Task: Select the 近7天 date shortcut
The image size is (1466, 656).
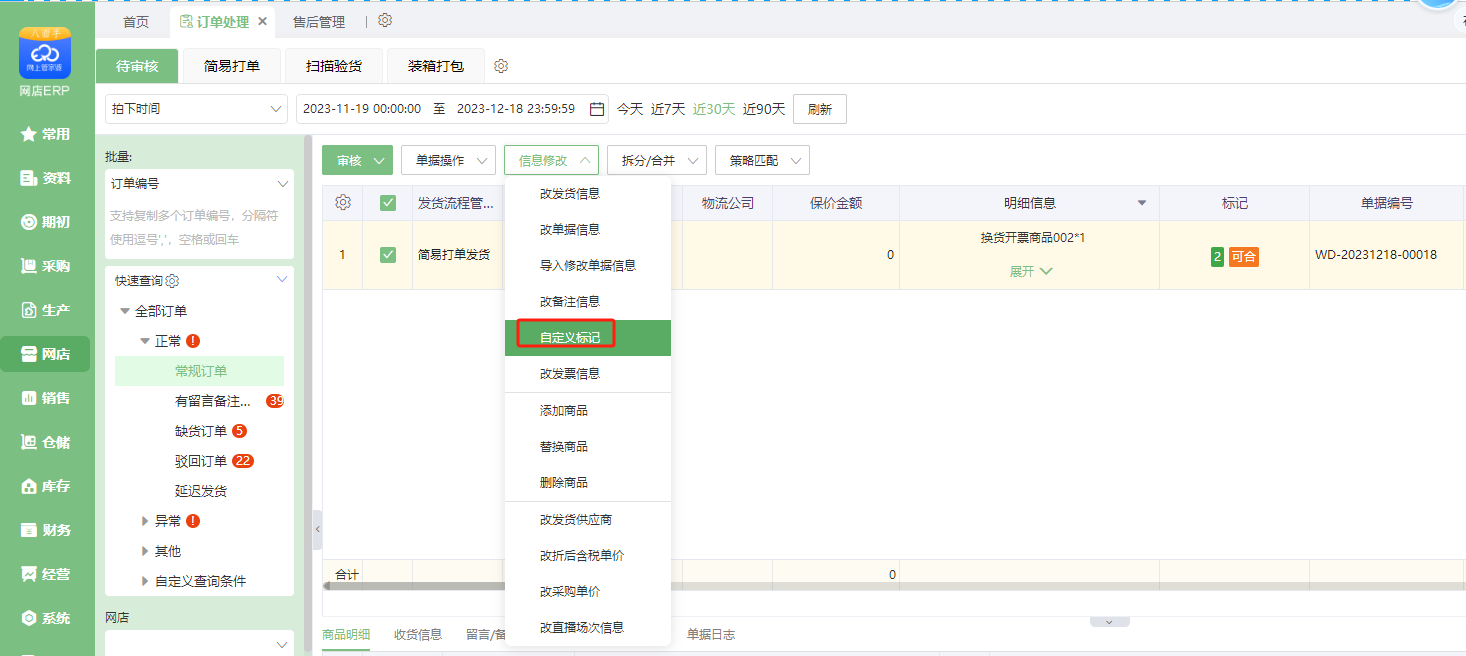Action: pyautogui.click(x=668, y=109)
